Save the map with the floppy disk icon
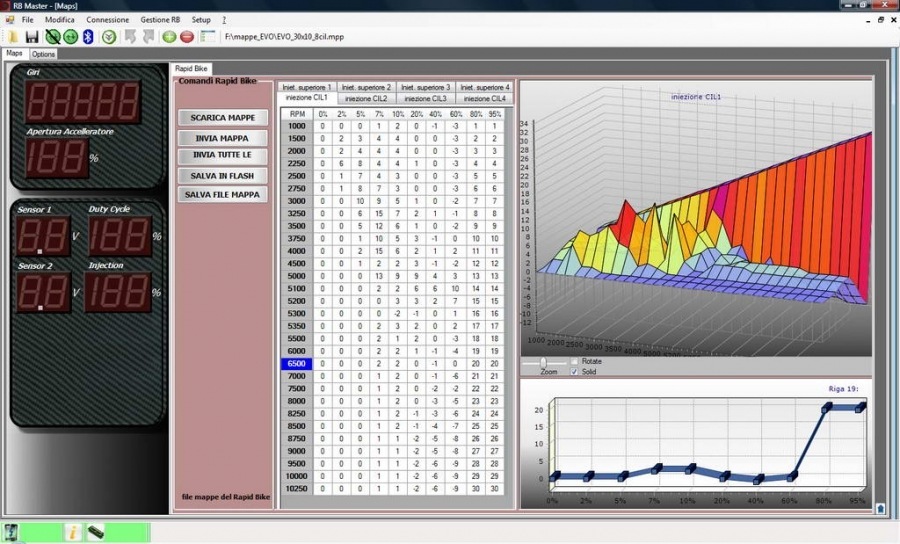The width and height of the screenshot is (900, 544). click(x=32, y=37)
